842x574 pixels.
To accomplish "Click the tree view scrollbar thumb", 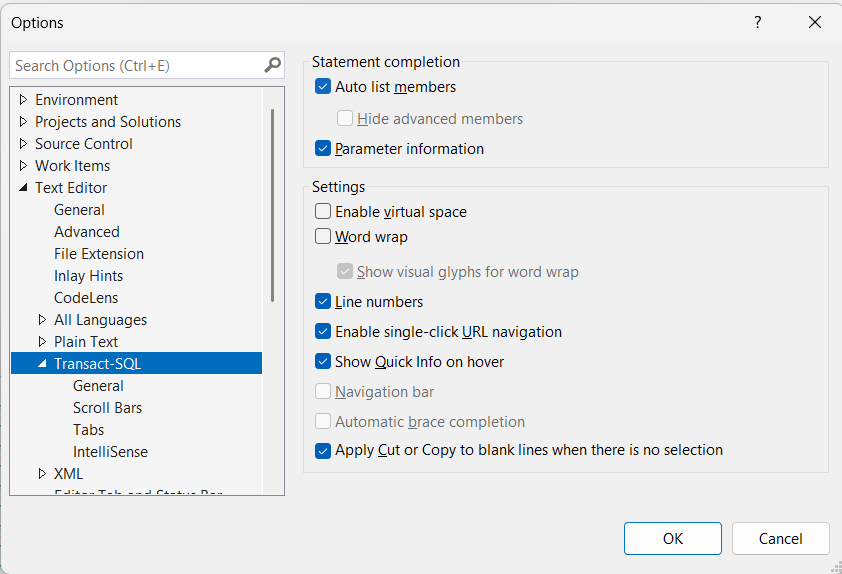I will [x=273, y=205].
